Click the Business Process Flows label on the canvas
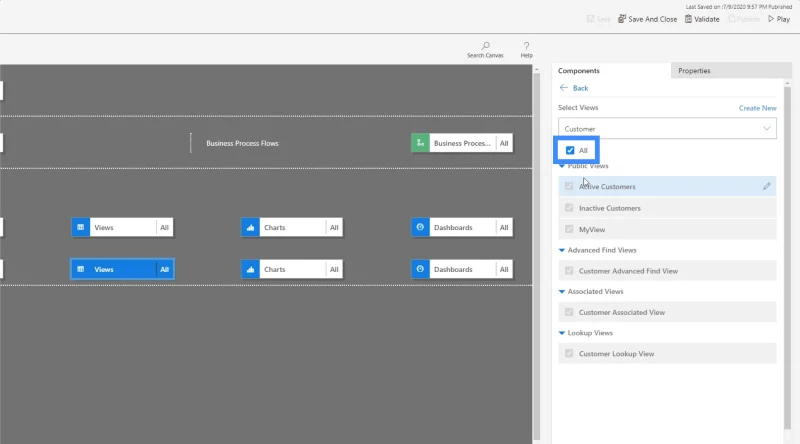This screenshot has width=800, height=444. [x=242, y=143]
